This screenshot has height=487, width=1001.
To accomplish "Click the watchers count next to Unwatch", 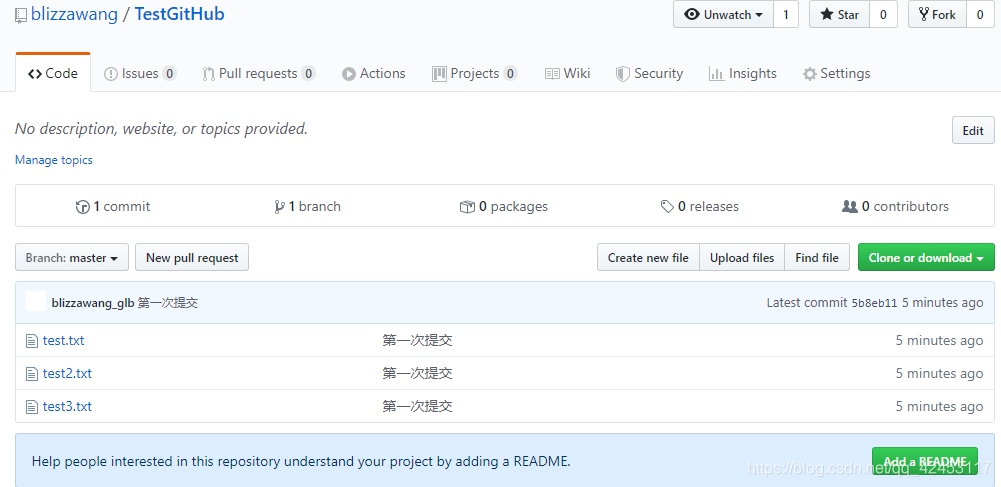I will (786, 14).
